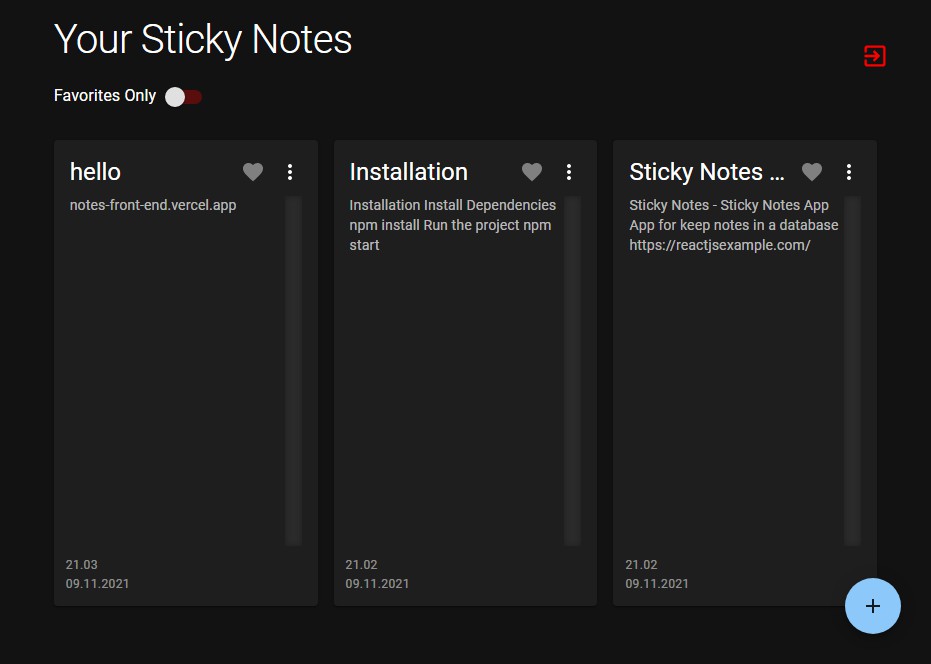Click the hello note title
Image resolution: width=931 pixels, height=664 pixels.
point(95,172)
